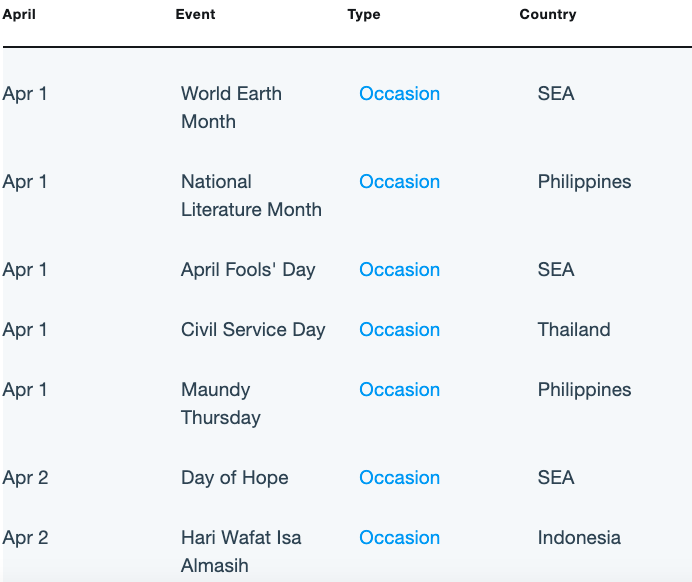Click the April Fools' Day event text
Viewport: 692px width, 582px height.
248,269
